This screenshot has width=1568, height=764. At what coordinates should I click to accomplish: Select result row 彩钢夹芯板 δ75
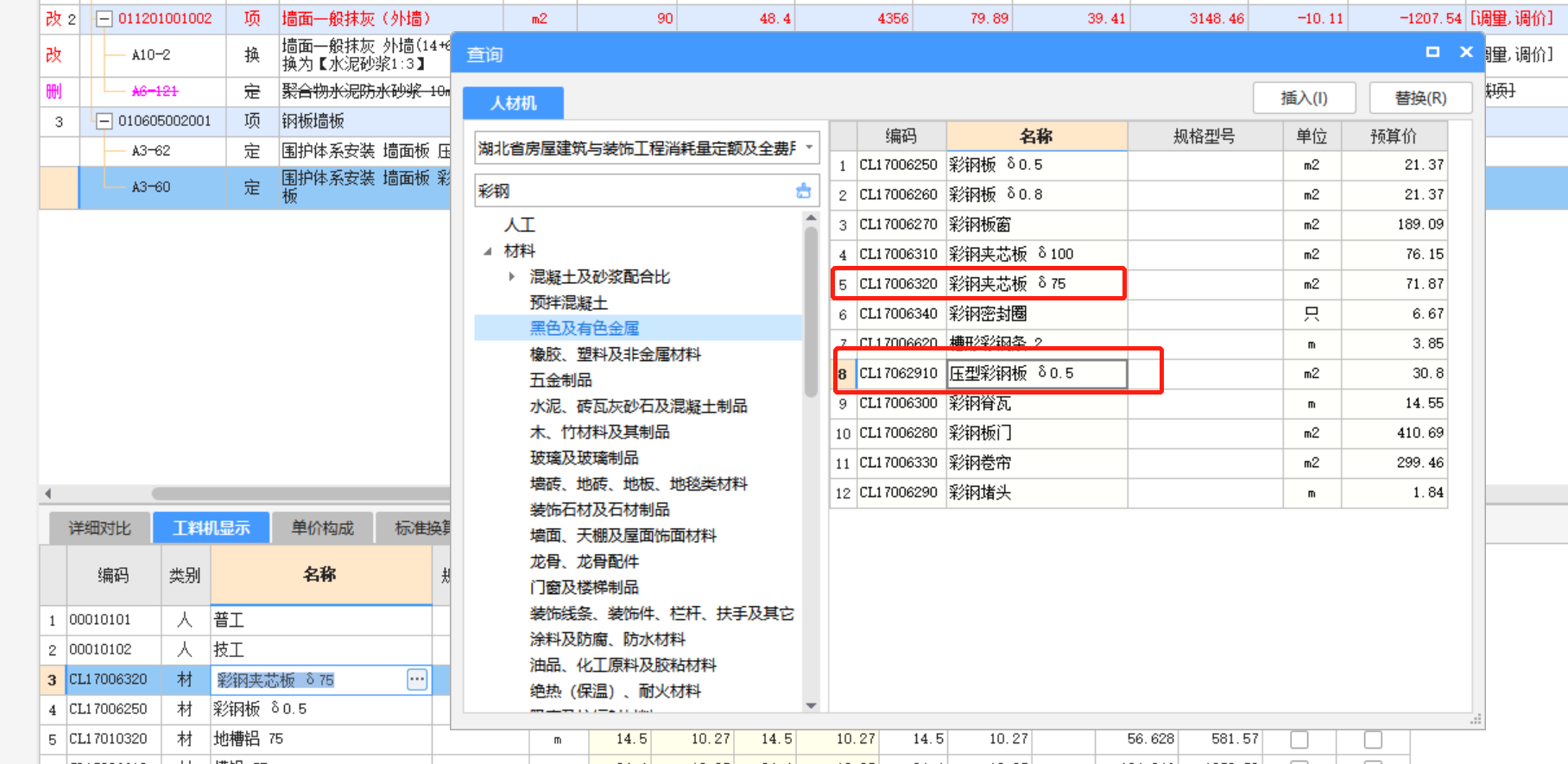click(x=1138, y=284)
